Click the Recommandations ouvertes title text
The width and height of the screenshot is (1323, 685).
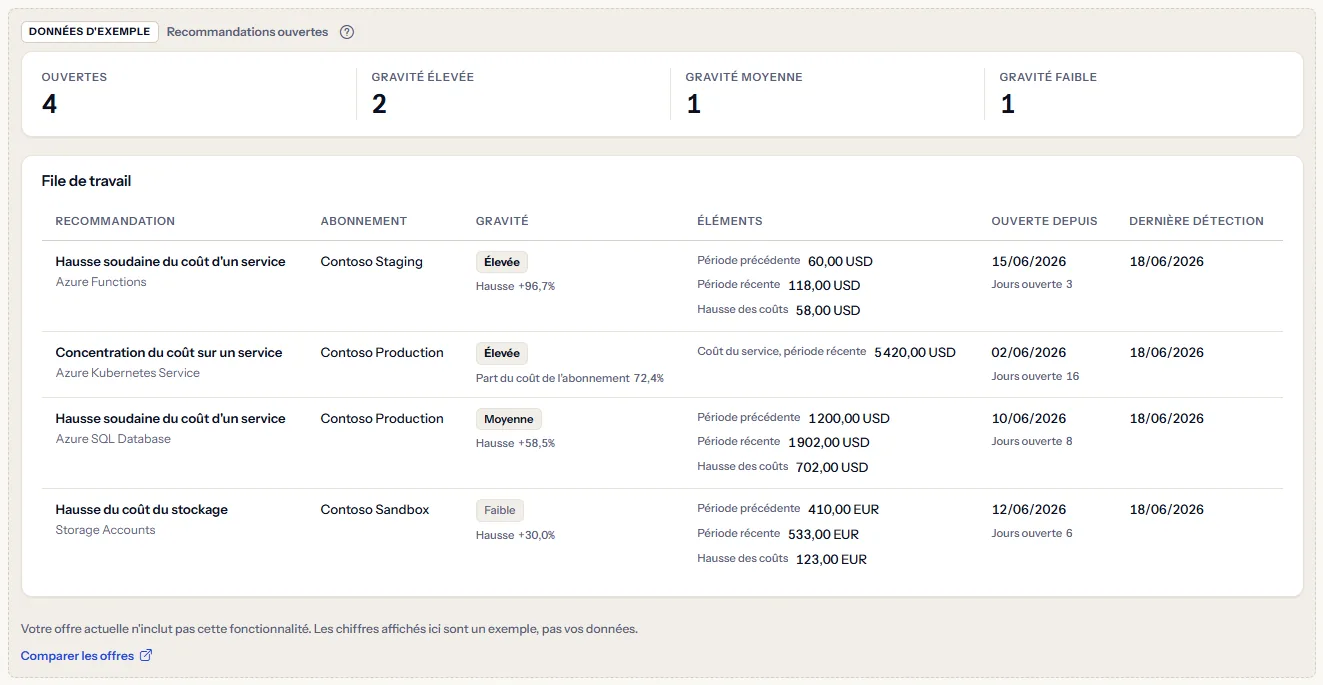[247, 32]
